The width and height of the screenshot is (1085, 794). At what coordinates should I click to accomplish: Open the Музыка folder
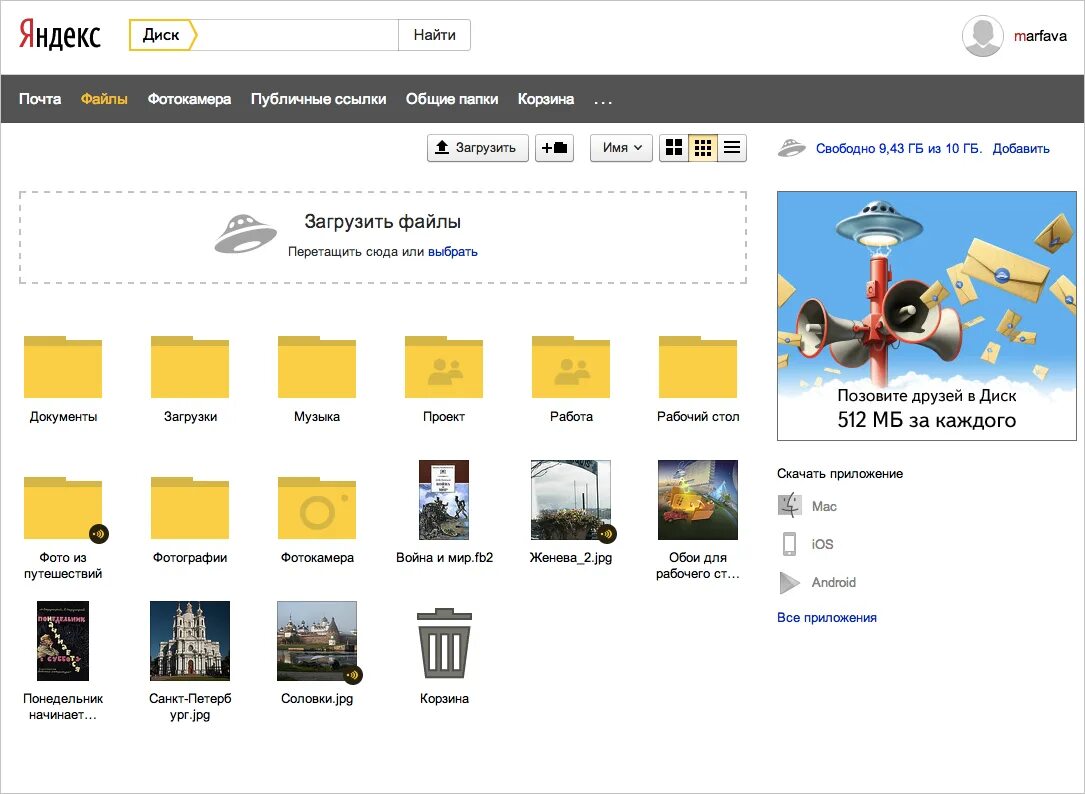click(317, 367)
